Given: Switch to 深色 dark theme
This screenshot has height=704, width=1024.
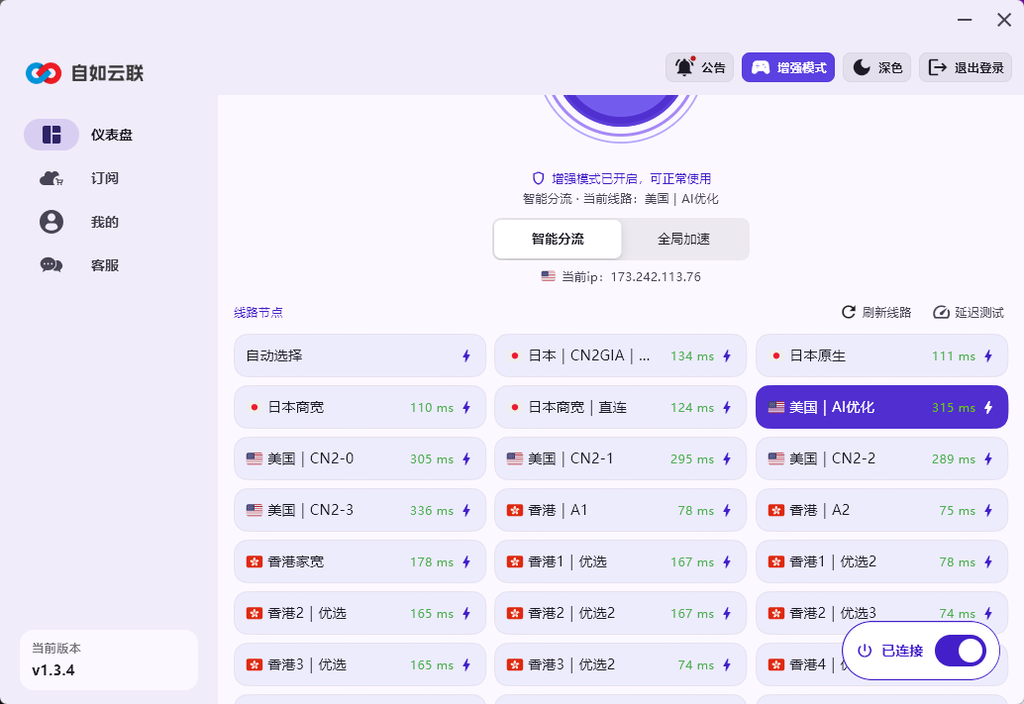Looking at the screenshot, I should (x=877, y=67).
